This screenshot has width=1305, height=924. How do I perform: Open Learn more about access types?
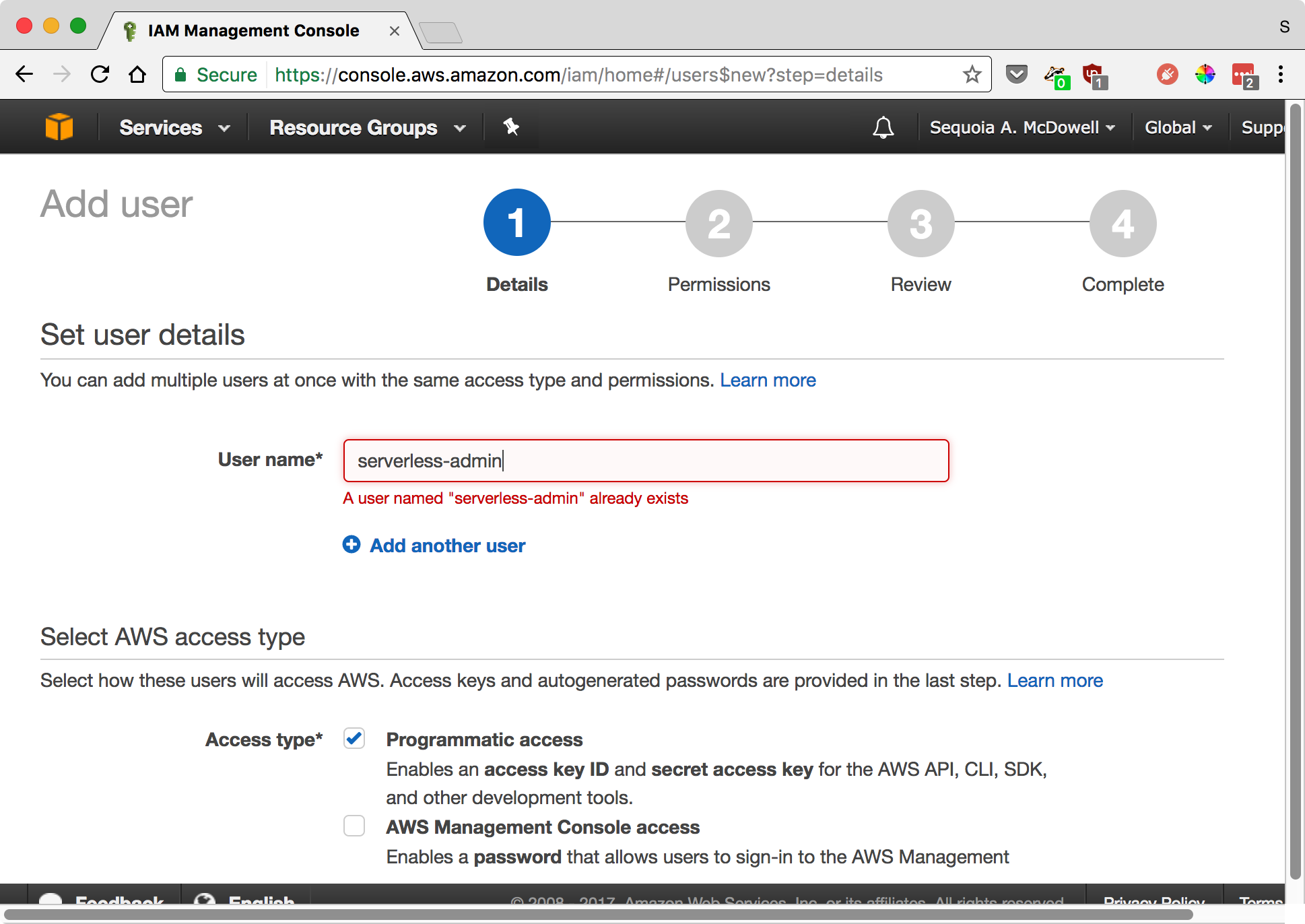tap(1055, 681)
